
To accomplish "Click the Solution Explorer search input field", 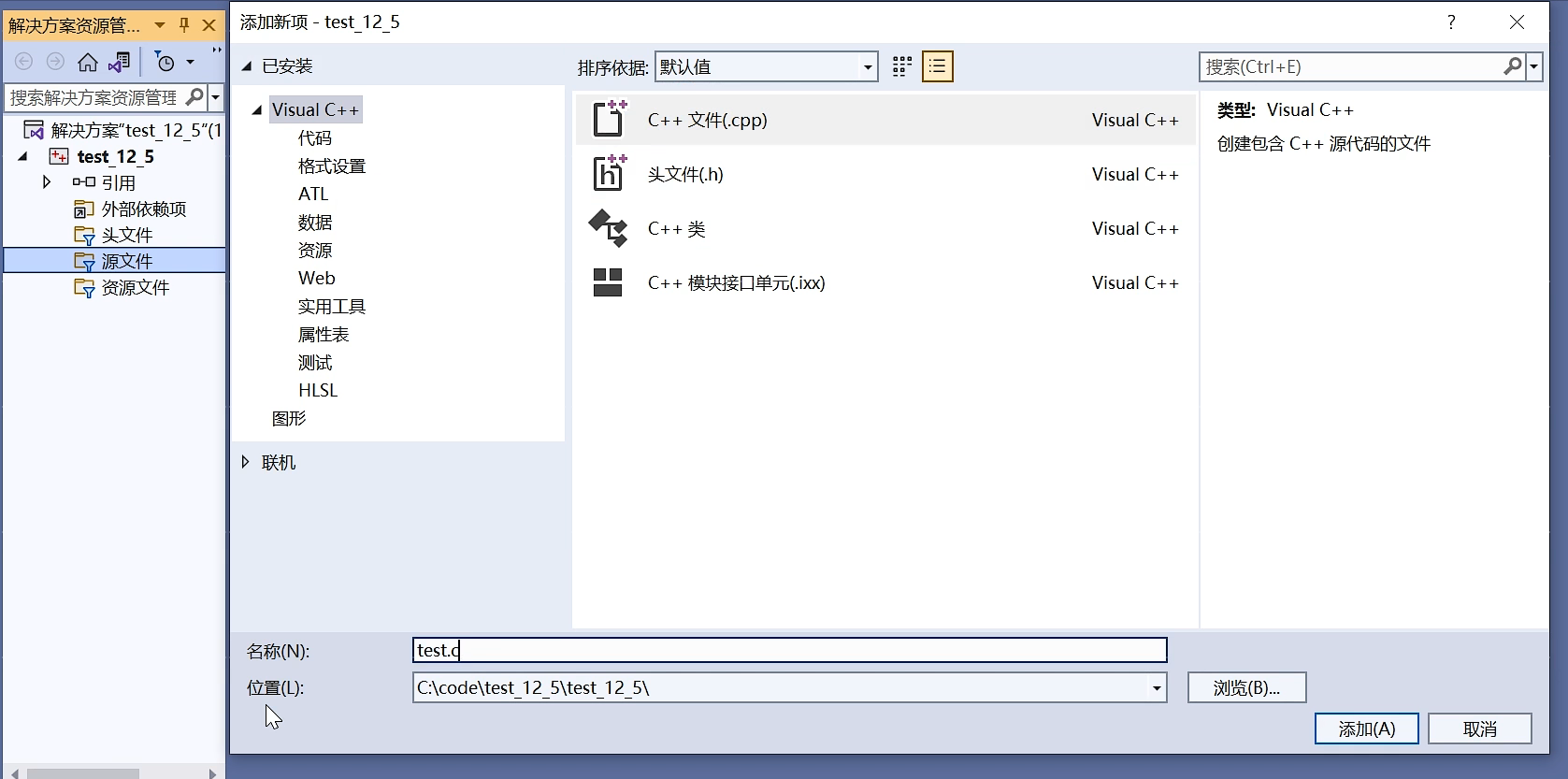I will pyautogui.click(x=94, y=96).
